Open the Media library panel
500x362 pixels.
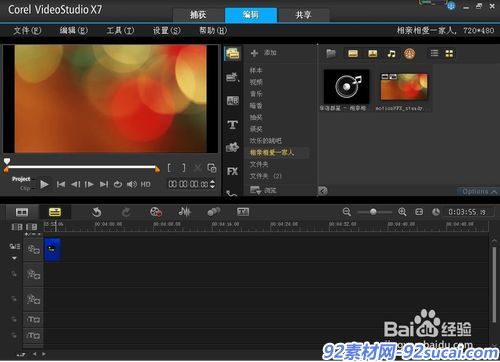pyautogui.click(x=232, y=53)
